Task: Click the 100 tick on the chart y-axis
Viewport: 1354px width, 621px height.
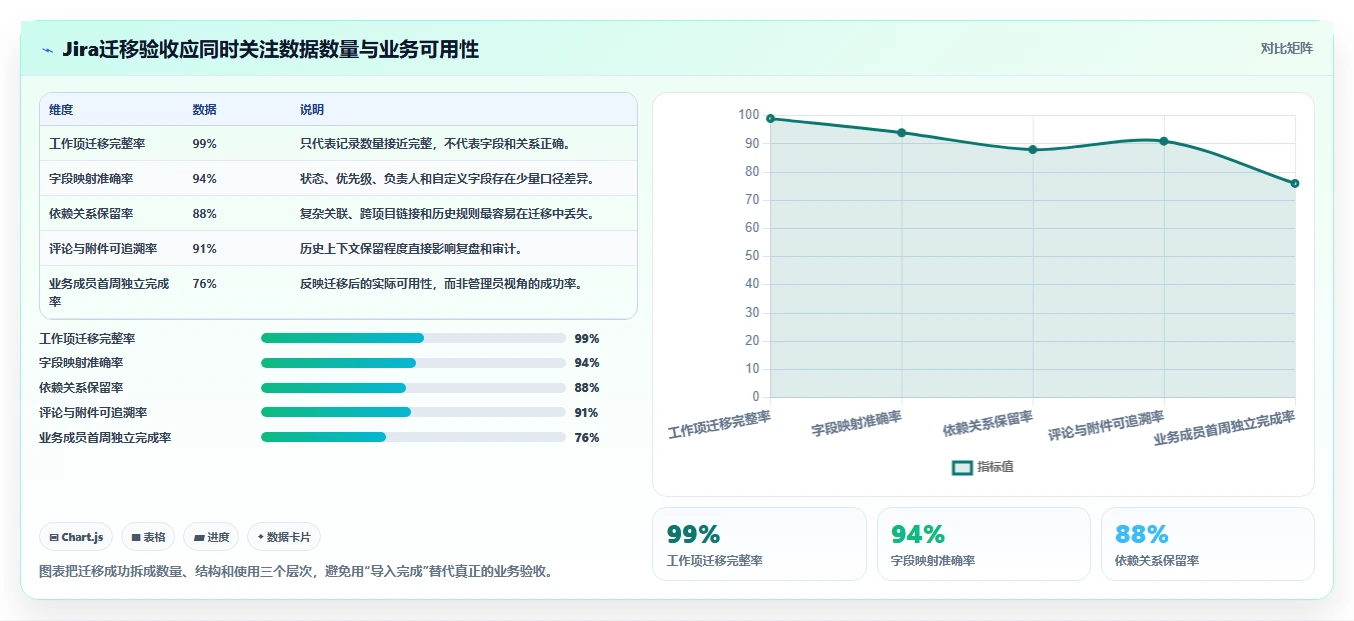Action: pos(749,115)
